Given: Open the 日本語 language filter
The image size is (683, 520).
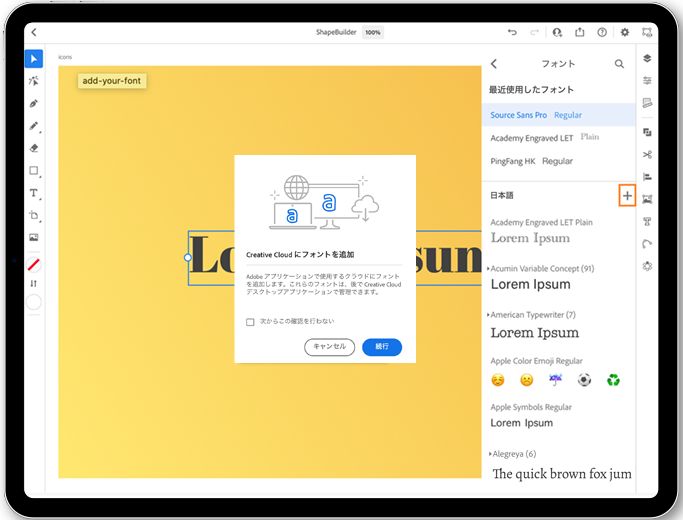Looking at the screenshot, I should (502, 196).
